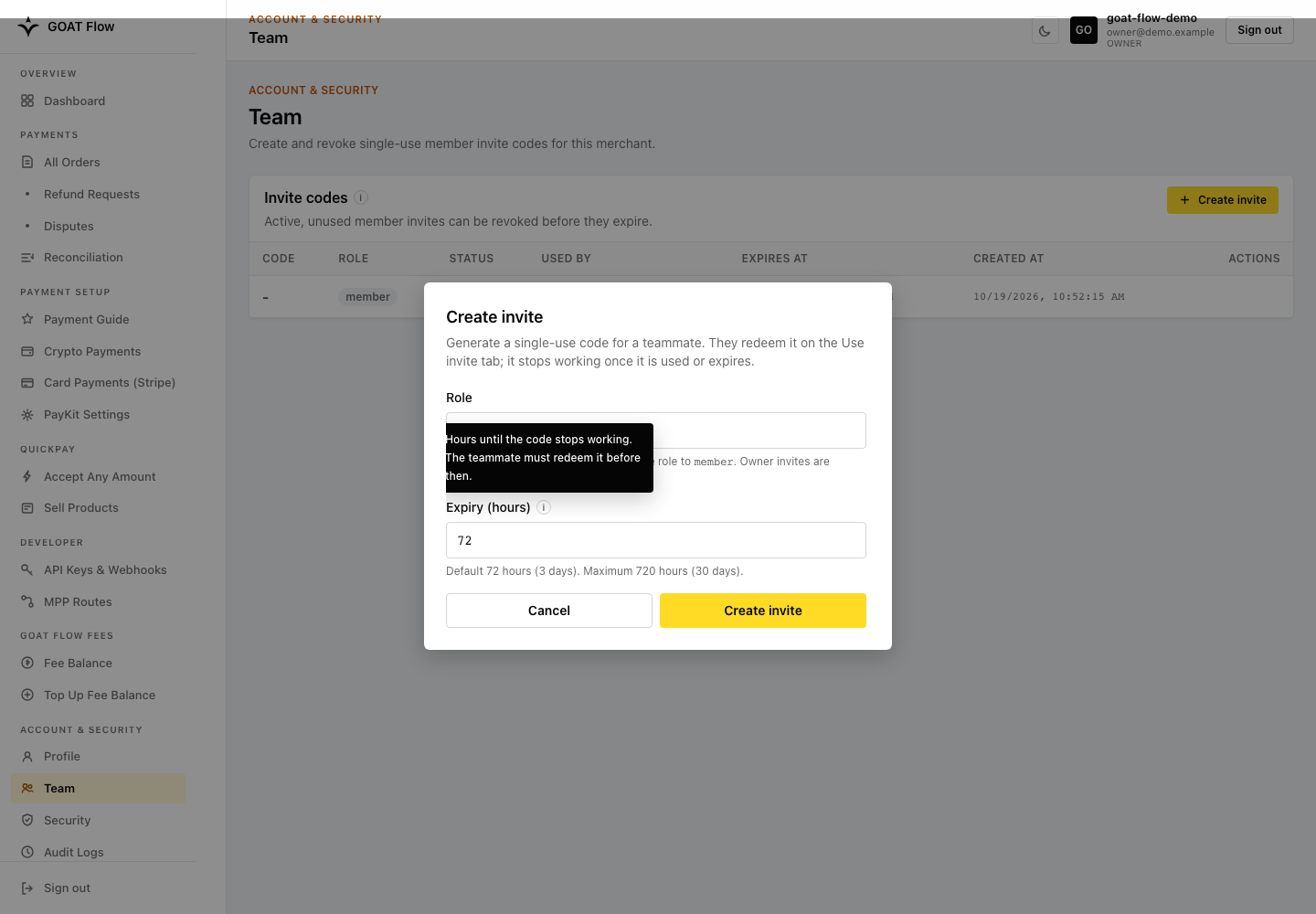Click the GOAT Flow logo icon
Image resolution: width=1316 pixels, height=914 pixels.
pos(28,27)
